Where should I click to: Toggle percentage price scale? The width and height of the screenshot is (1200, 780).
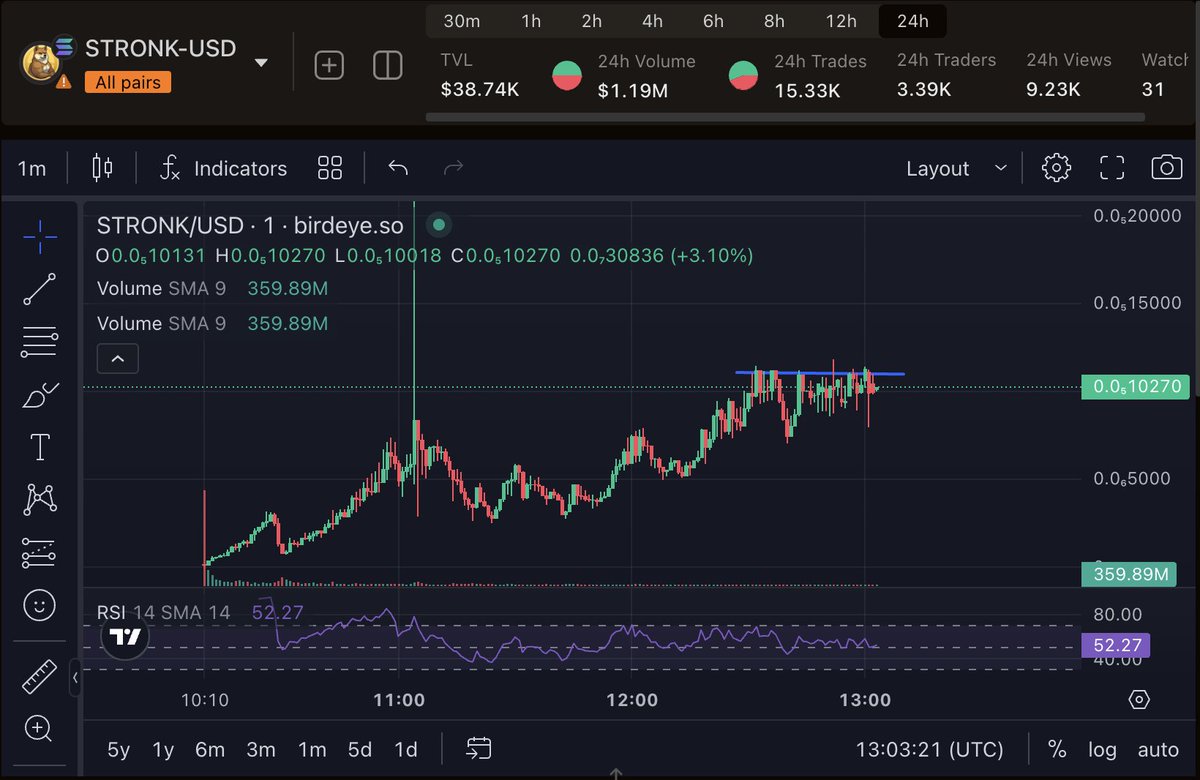pyautogui.click(x=1056, y=749)
